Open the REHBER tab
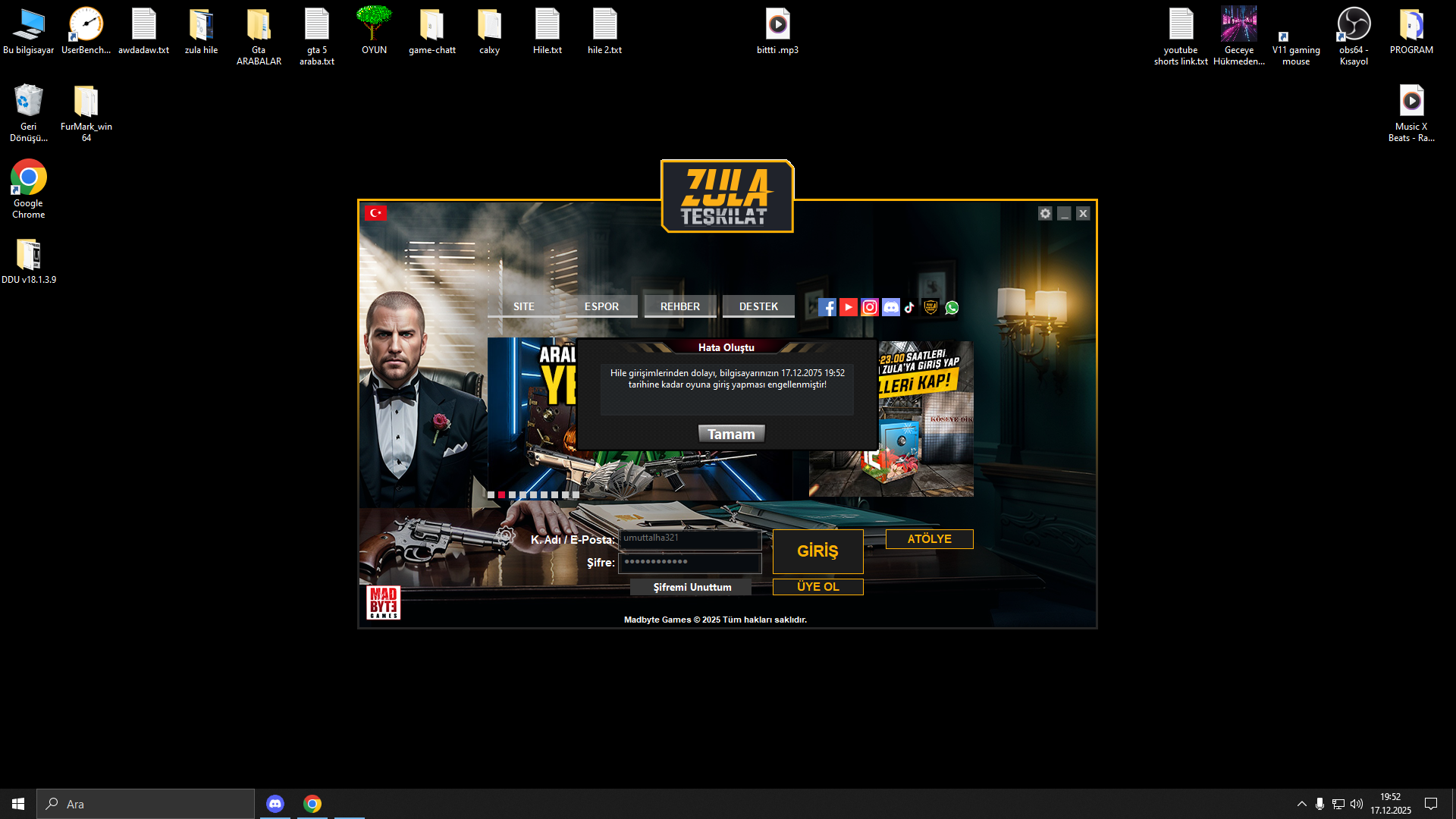 (680, 306)
